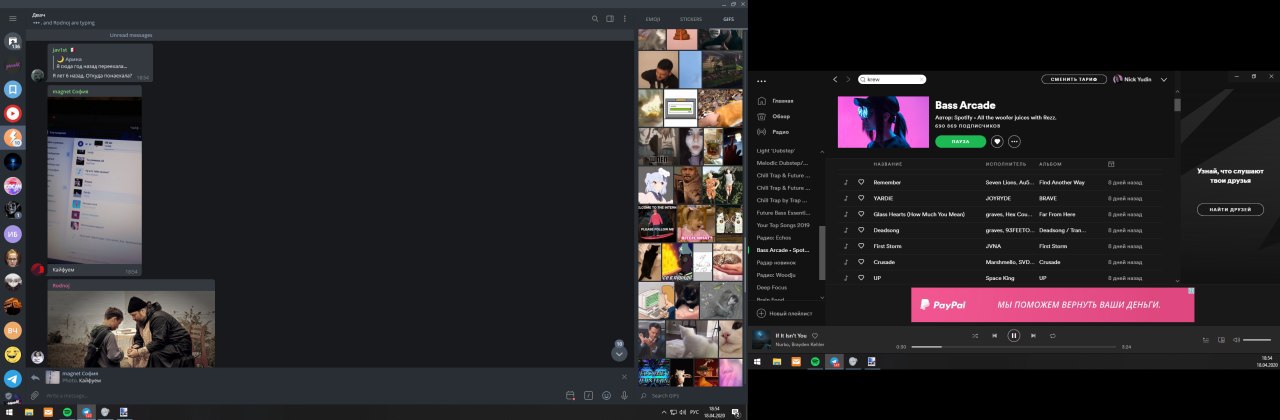Open emoji smiley picker in Telegram
1280x420 pixels.
[606, 395]
